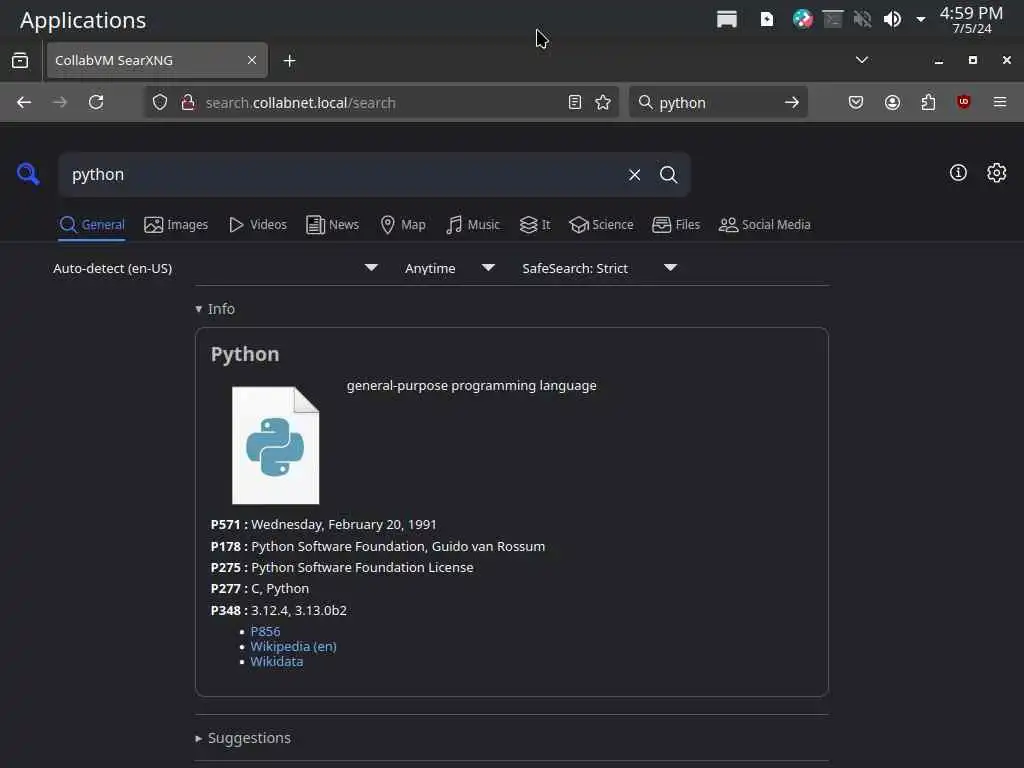Expand the Suggestions section
Screen dimensions: 1024x768
click(243, 738)
